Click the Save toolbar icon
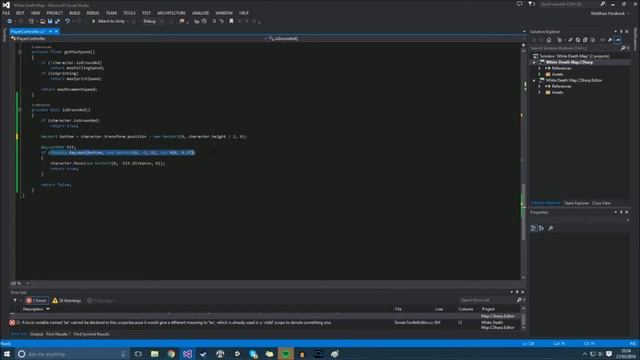640x360 pixels. tap(50, 21)
